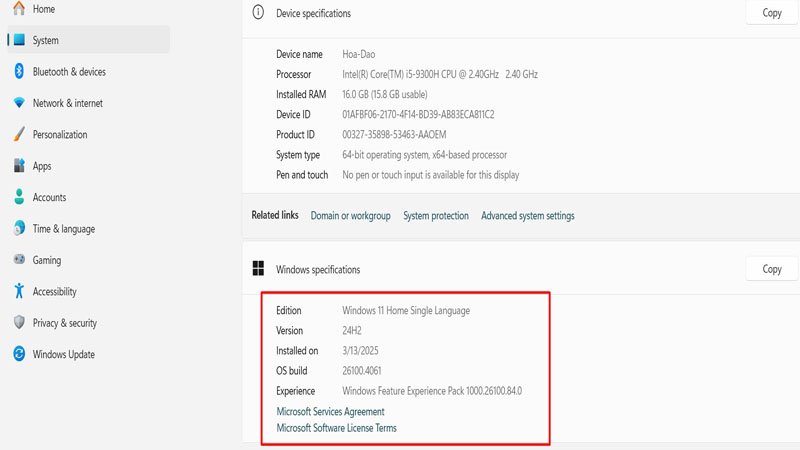
Task: Open Windows Update settings
Action: coord(88,354)
